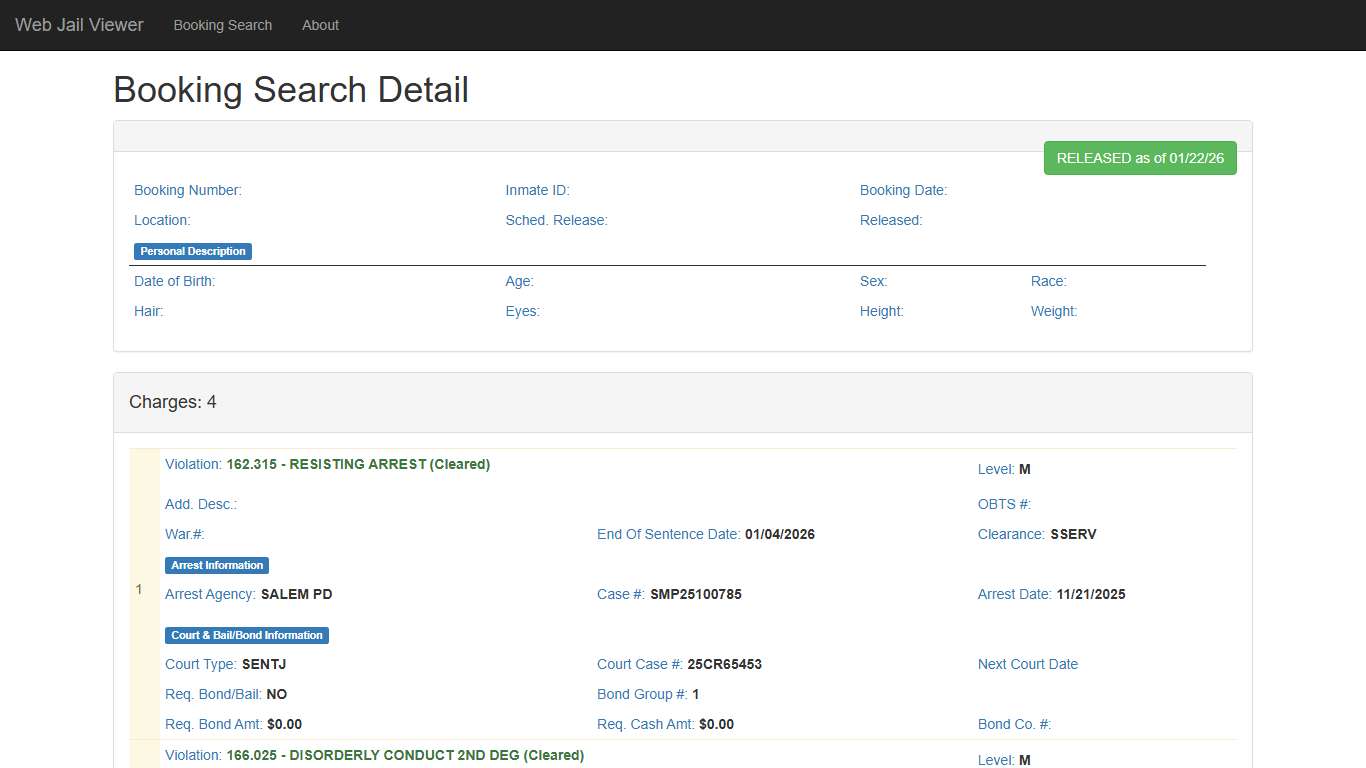Image resolution: width=1366 pixels, height=768 pixels.
Task: Select the Disorderly Conduct 2nd Deg violation
Action: coord(404,755)
